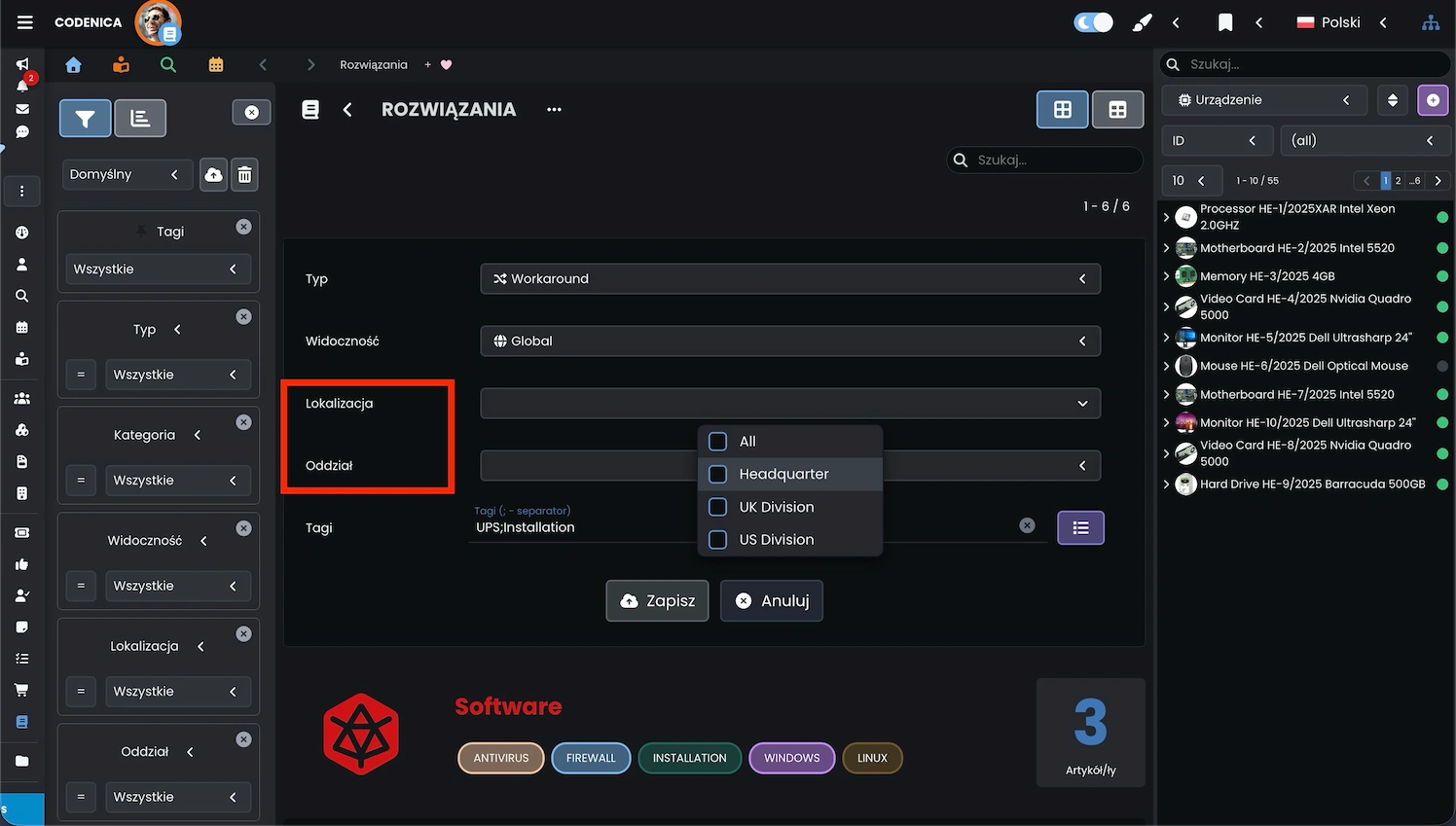Open the Typ Workaround dropdown
Image resolution: width=1456 pixels, height=826 pixels.
click(x=789, y=279)
